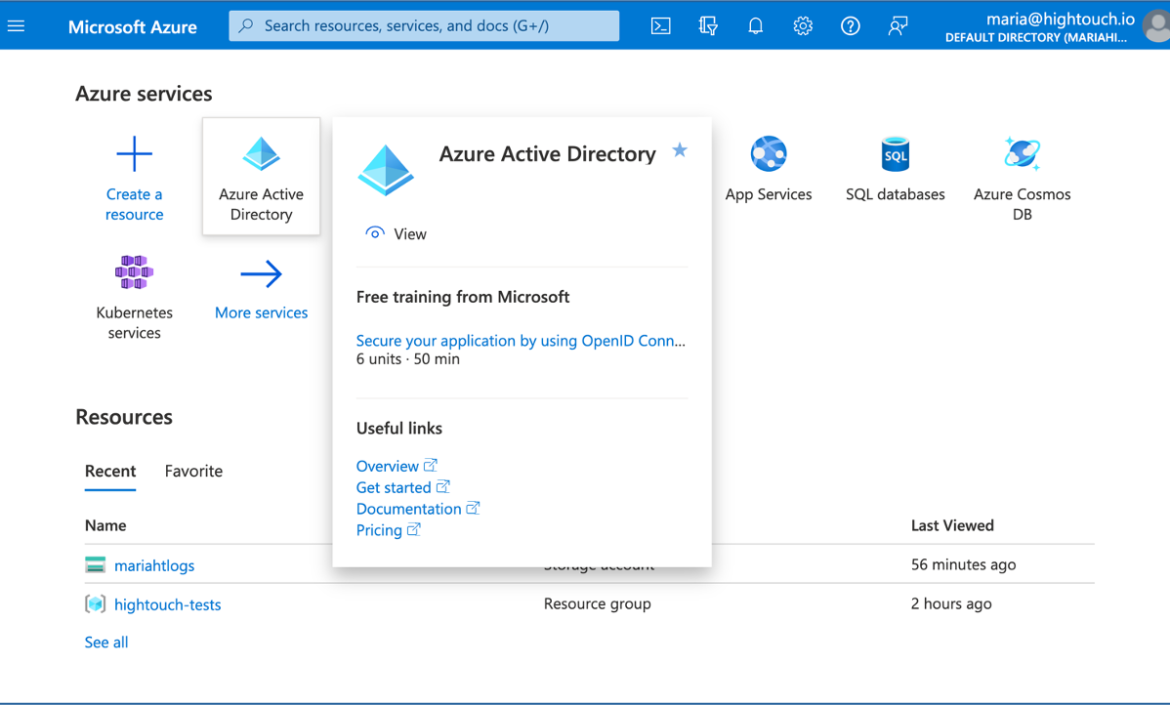The width and height of the screenshot is (1170, 705).
Task: Open the Directories and subscriptions filter
Action: pos(708,26)
